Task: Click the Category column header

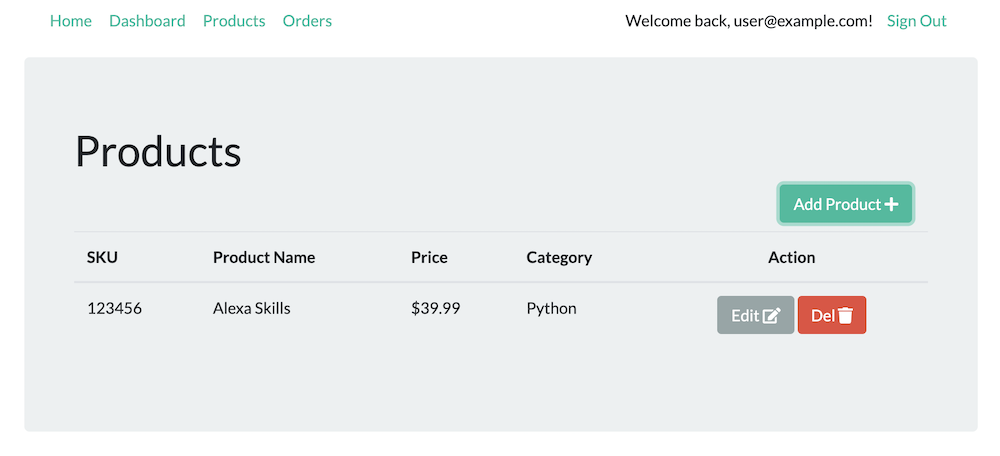Action: coord(559,258)
